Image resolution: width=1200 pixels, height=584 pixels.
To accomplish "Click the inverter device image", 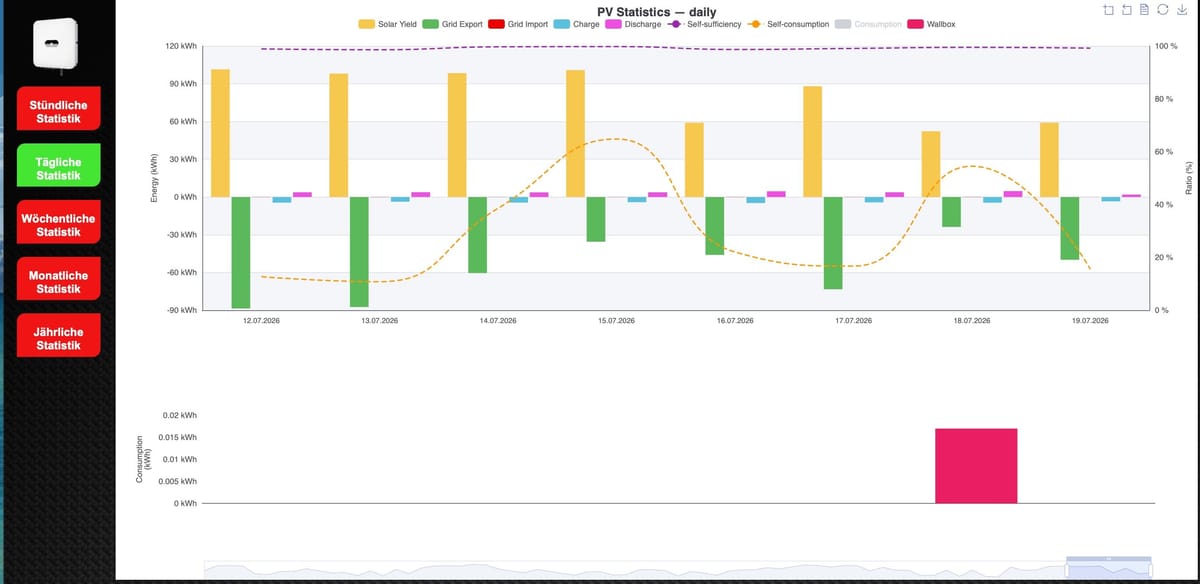I will (56, 44).
